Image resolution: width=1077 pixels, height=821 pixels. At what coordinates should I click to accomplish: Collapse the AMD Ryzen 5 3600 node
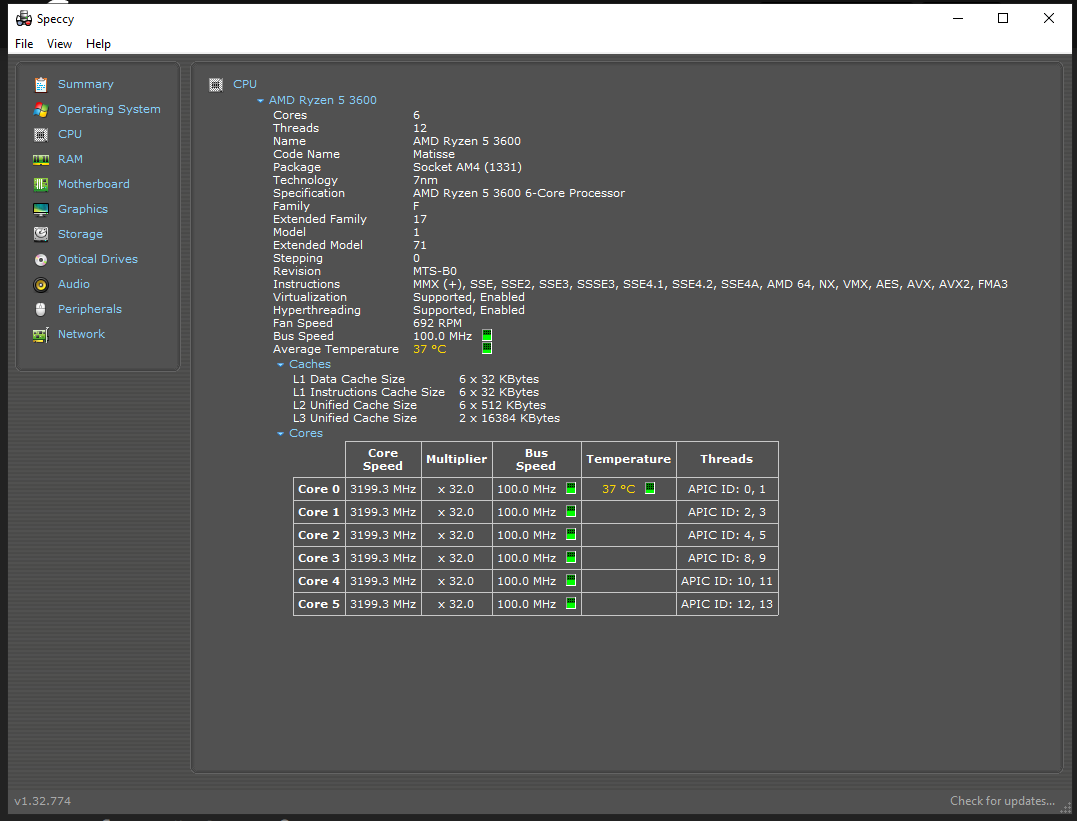tap(260, 100)
